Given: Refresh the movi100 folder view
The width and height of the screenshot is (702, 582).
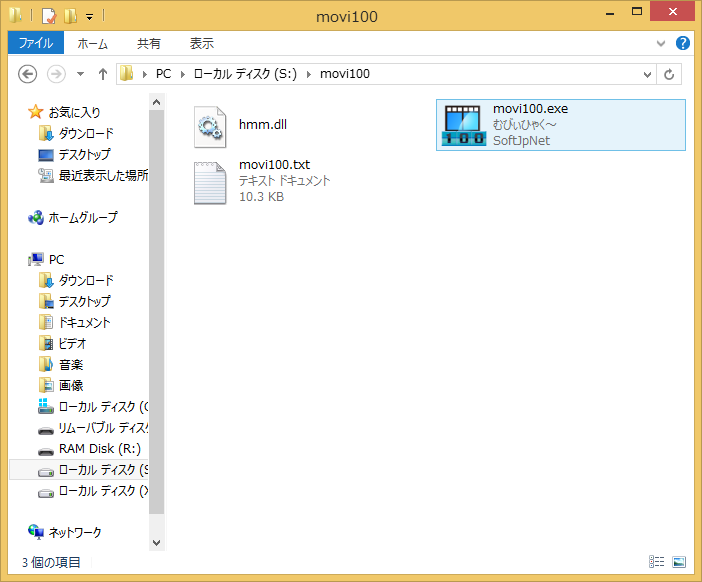Looking at the screenshot, I should tap(669, 74).
